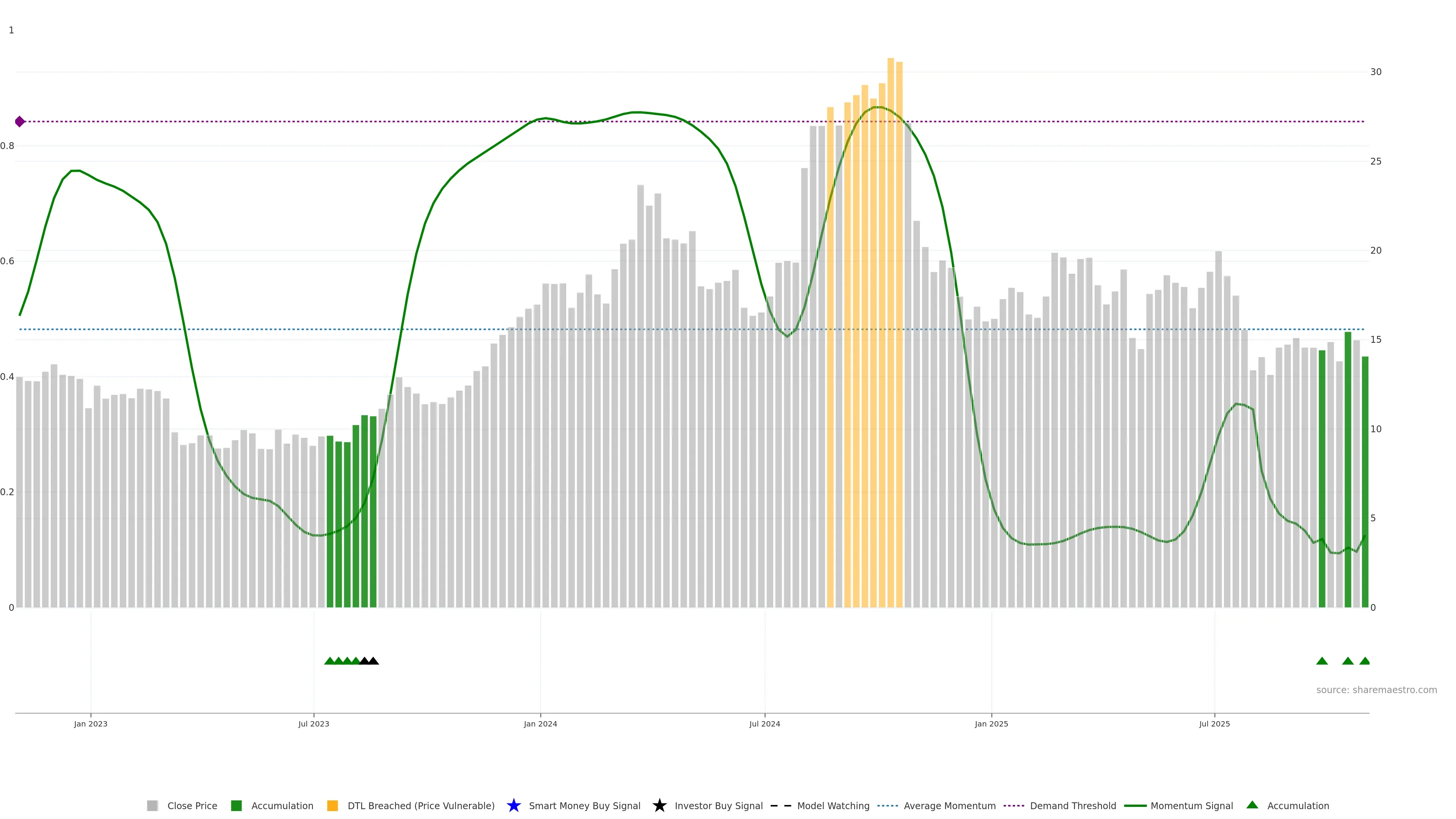Toggle the DTL Breached (Price Vulnerable) legend label
1456x819 pixels.
[420, 805]
